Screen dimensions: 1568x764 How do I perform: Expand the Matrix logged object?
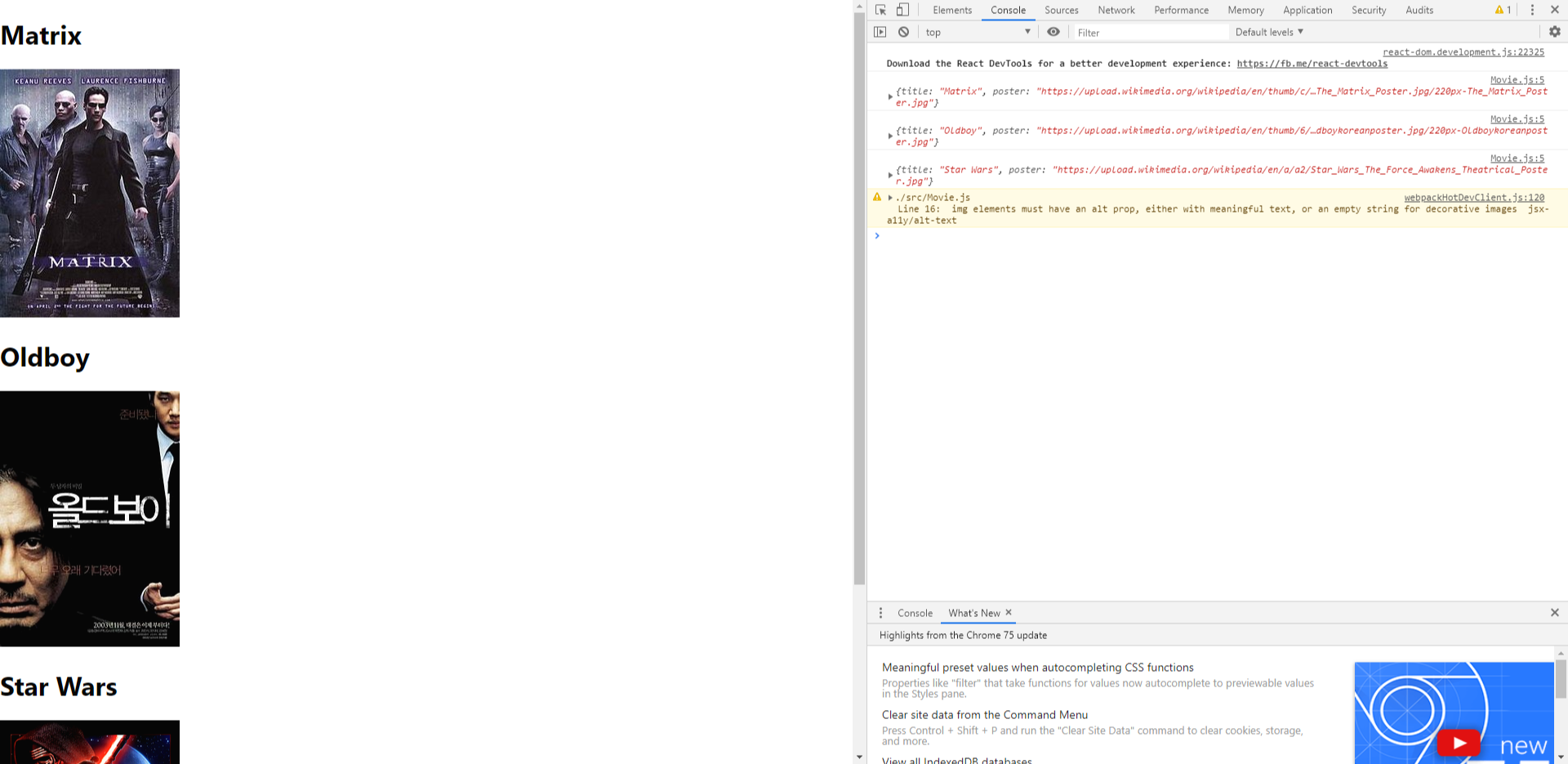coord(890,96)
